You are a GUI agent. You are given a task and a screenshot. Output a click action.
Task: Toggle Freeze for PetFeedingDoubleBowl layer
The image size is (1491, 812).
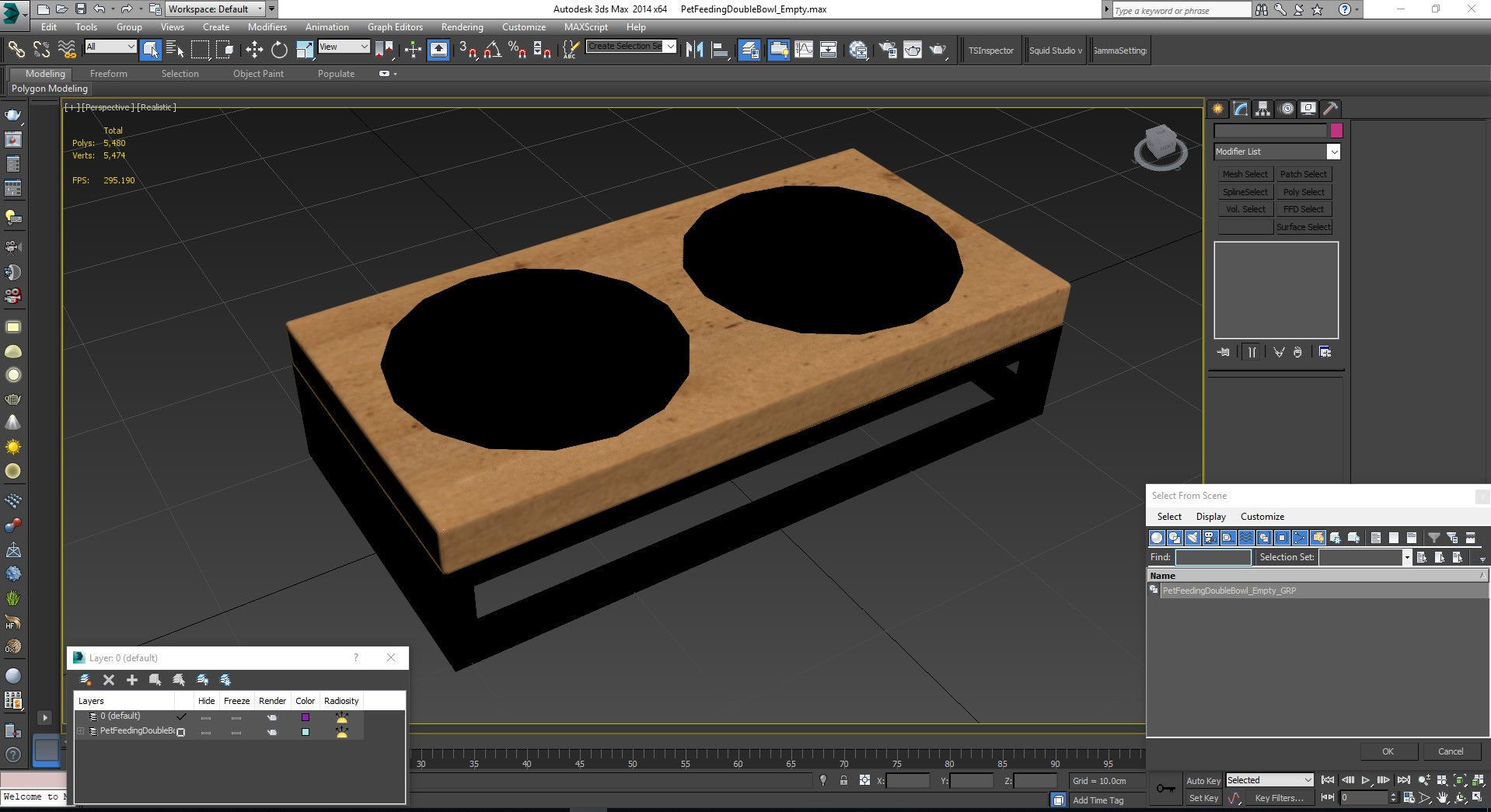click(236, 732)
